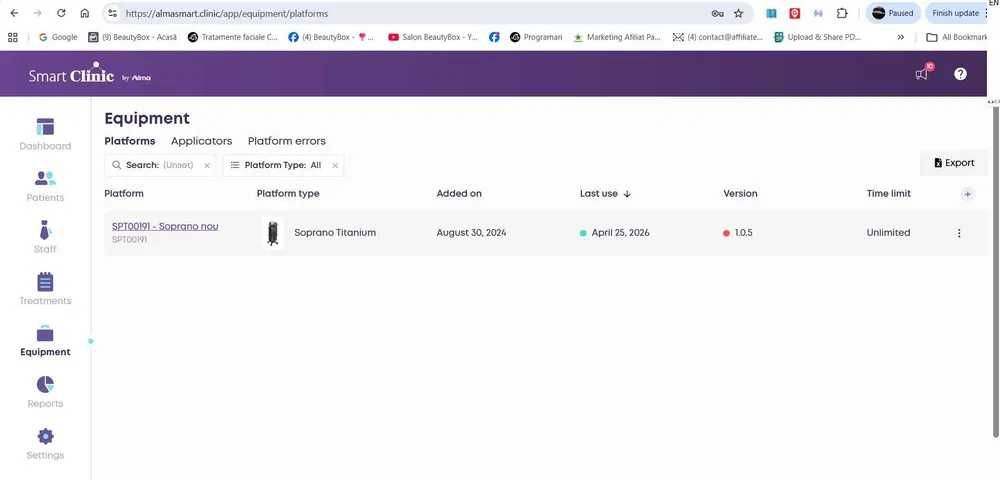Screen dimensions: 1000x480
Task: Open the Staff section icon
Action: (x=45, y=229)
